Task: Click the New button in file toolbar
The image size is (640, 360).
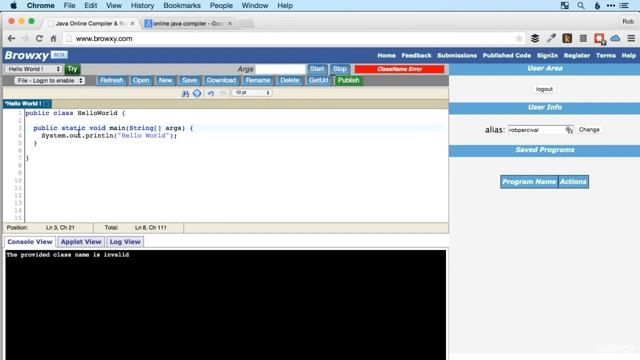Action: (x=165, y=80)
